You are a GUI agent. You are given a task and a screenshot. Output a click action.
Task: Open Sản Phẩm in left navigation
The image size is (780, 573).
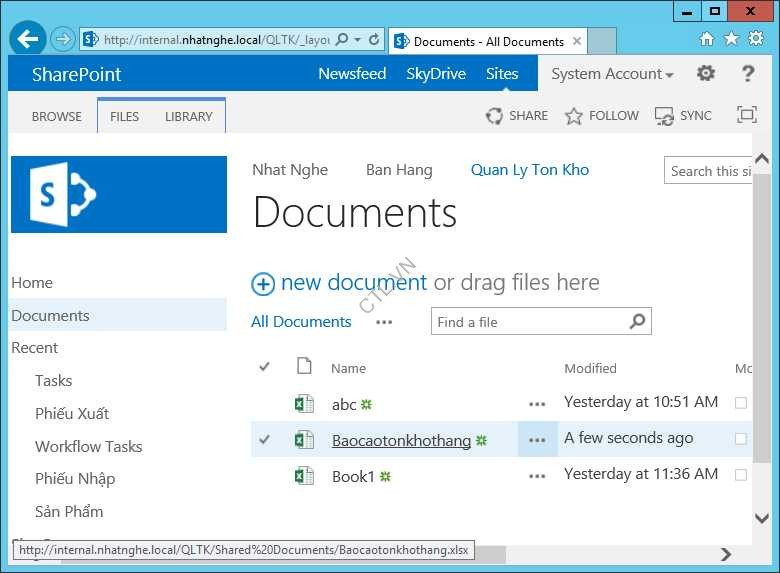[69, 511]
